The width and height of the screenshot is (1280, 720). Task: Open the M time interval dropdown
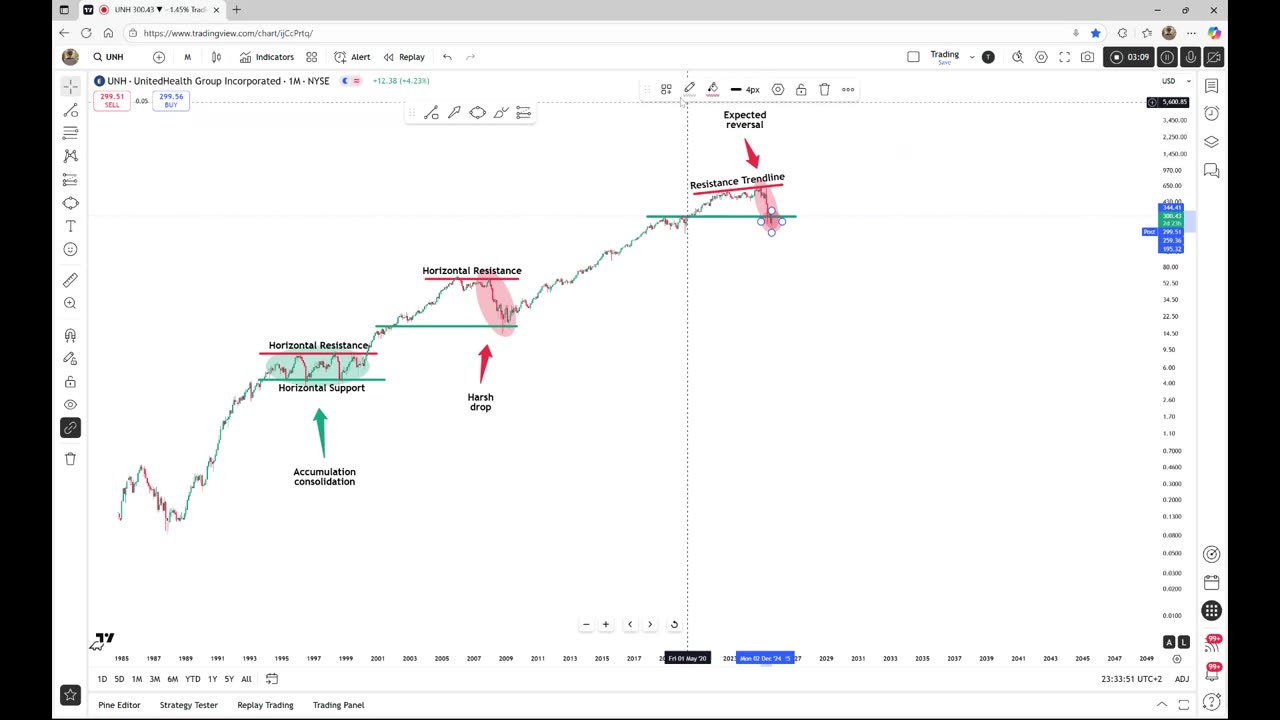click(187, 57)
